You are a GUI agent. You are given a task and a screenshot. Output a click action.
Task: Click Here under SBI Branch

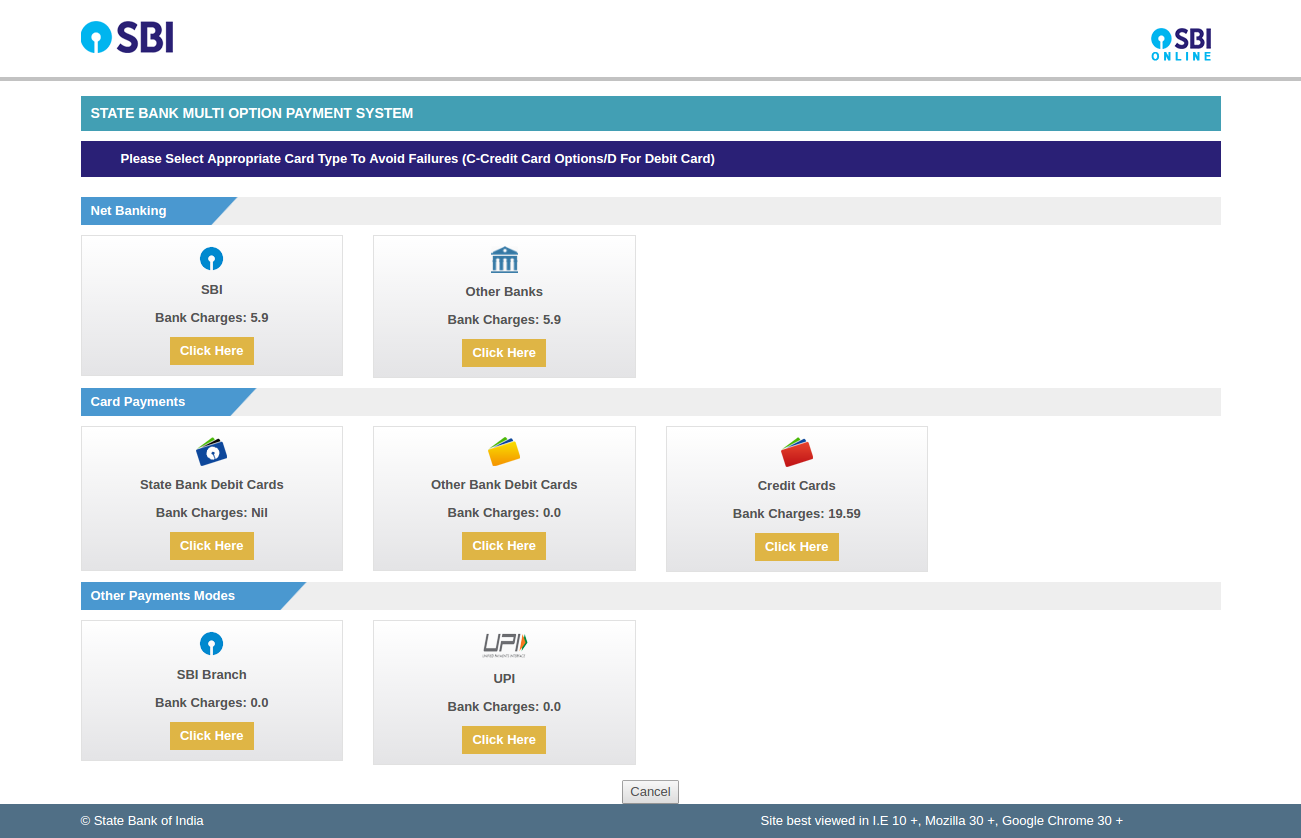click(x=211, y=736)
